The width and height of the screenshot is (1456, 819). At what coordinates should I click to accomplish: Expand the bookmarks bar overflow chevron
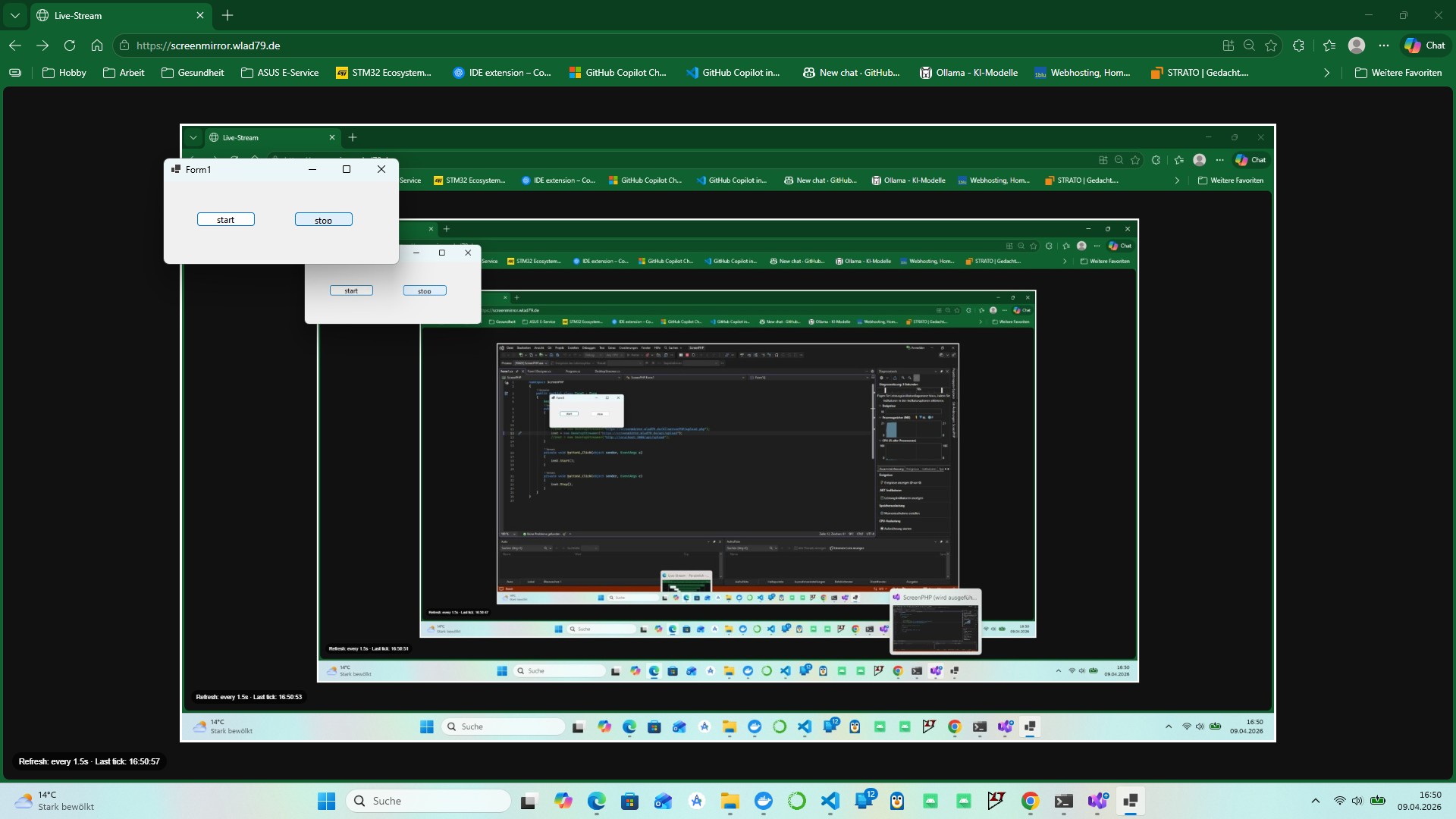tap(1326, 73)
